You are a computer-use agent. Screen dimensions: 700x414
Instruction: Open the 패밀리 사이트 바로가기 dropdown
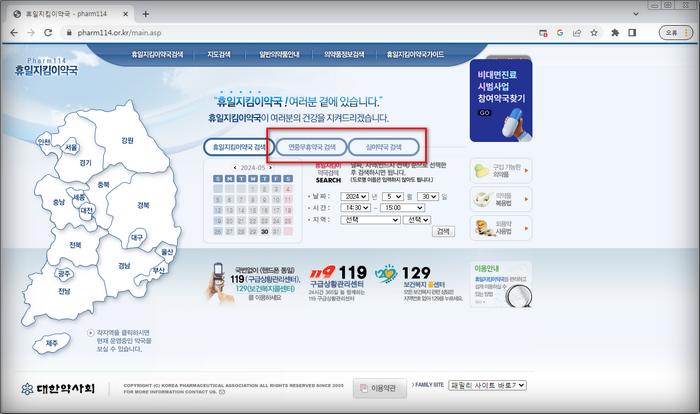point(488,385)
